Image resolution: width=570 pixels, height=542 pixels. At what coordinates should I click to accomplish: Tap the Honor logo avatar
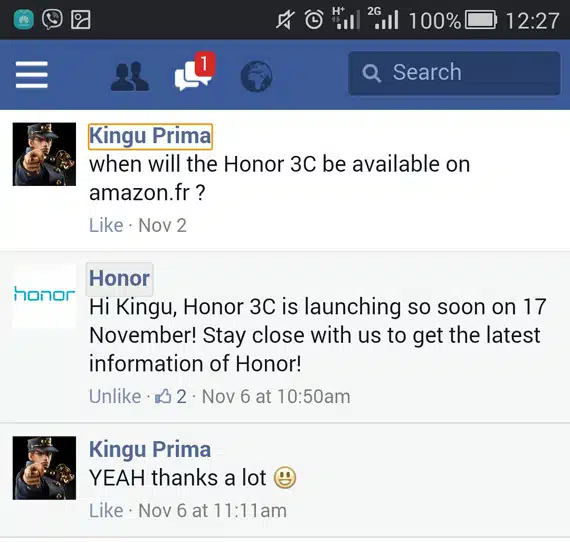pyautogui.click(x=44, y=296)
